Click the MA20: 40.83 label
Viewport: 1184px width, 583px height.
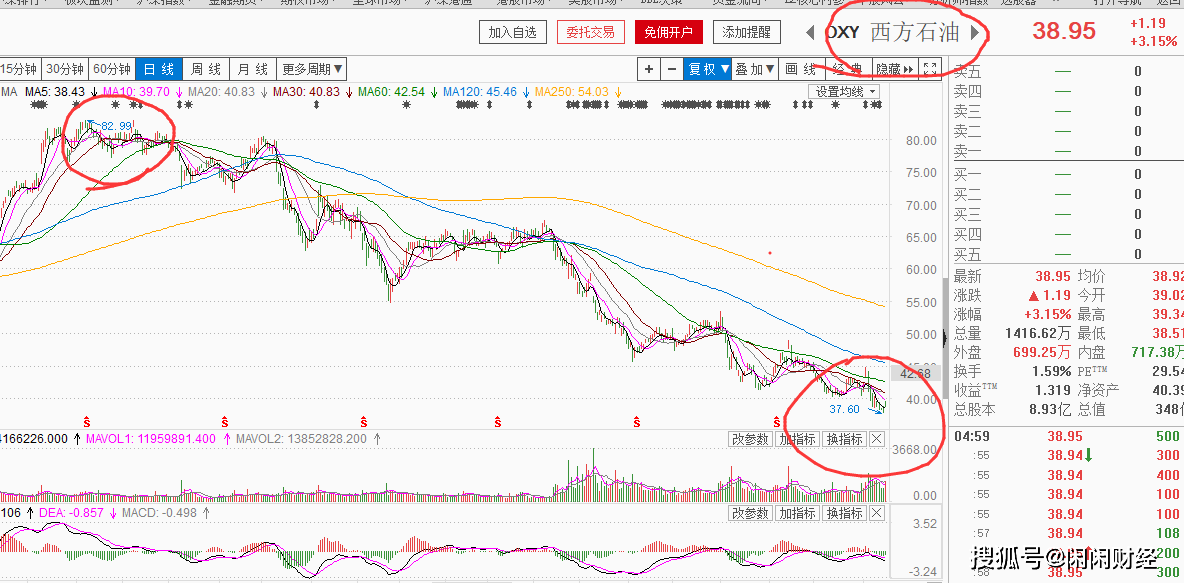222,92
